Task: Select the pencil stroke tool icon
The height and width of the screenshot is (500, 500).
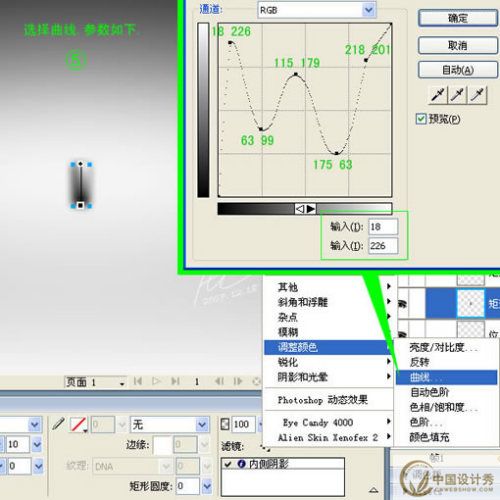Action: [x=59, y=424]
